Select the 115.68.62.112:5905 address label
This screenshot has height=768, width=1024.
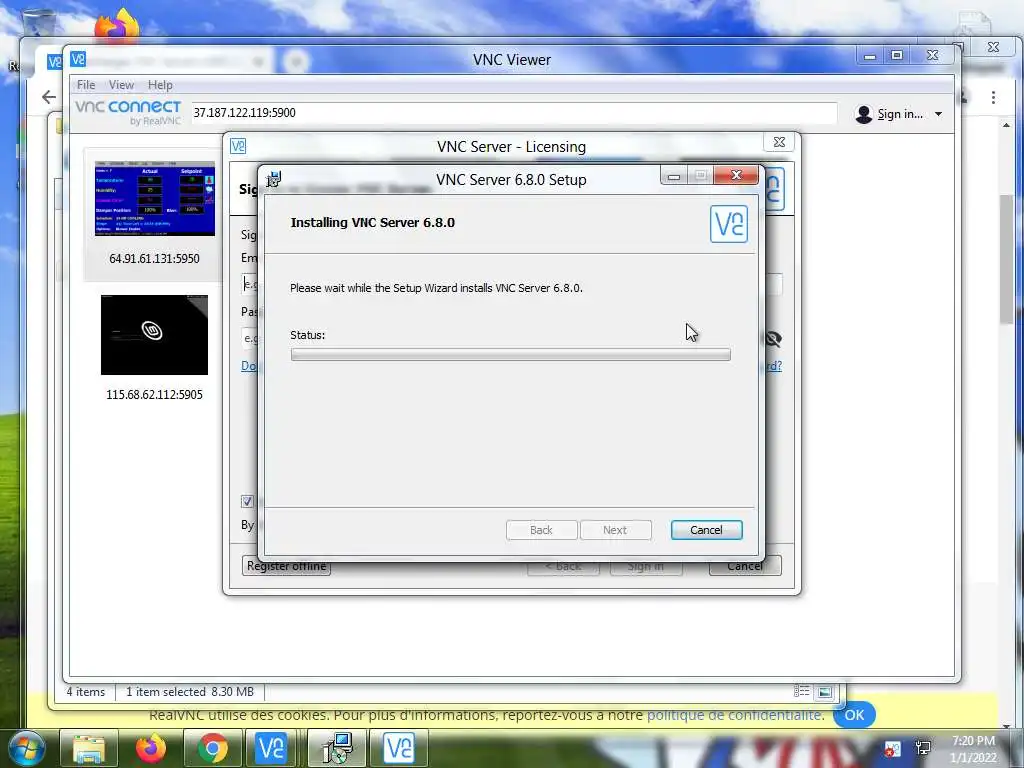click(154, 394)
